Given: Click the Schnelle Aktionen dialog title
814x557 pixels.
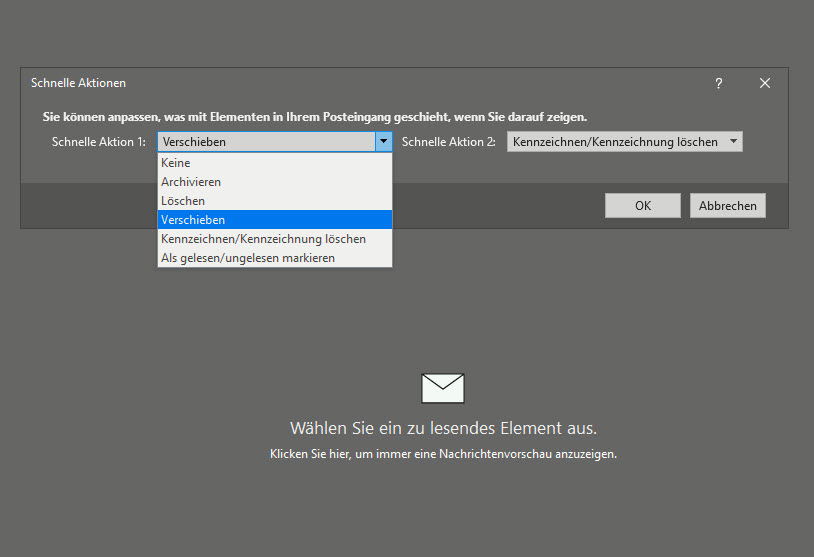Looking at the screenshot, I should (78, 83).
